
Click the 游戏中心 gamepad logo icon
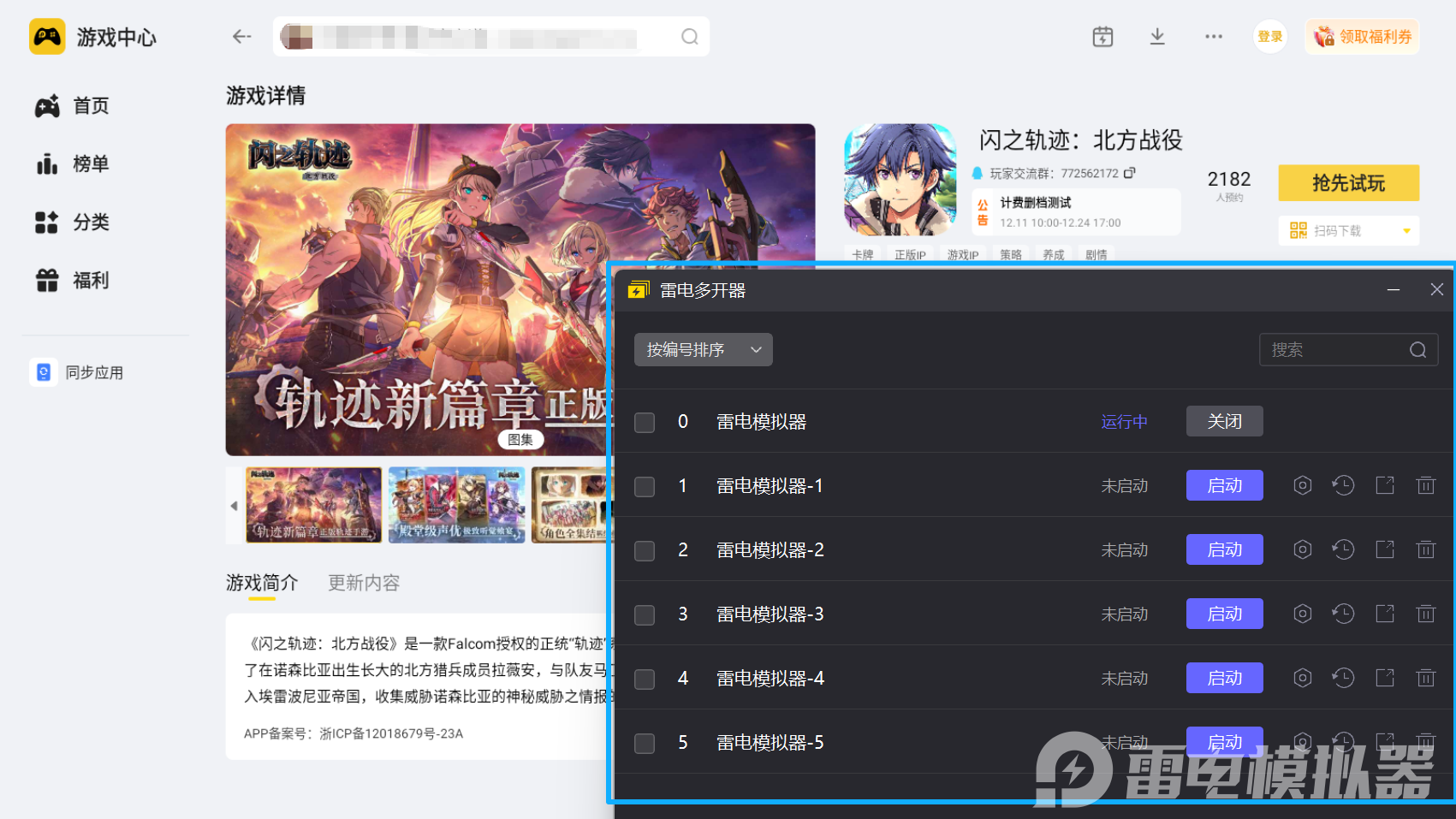[47, 37]
